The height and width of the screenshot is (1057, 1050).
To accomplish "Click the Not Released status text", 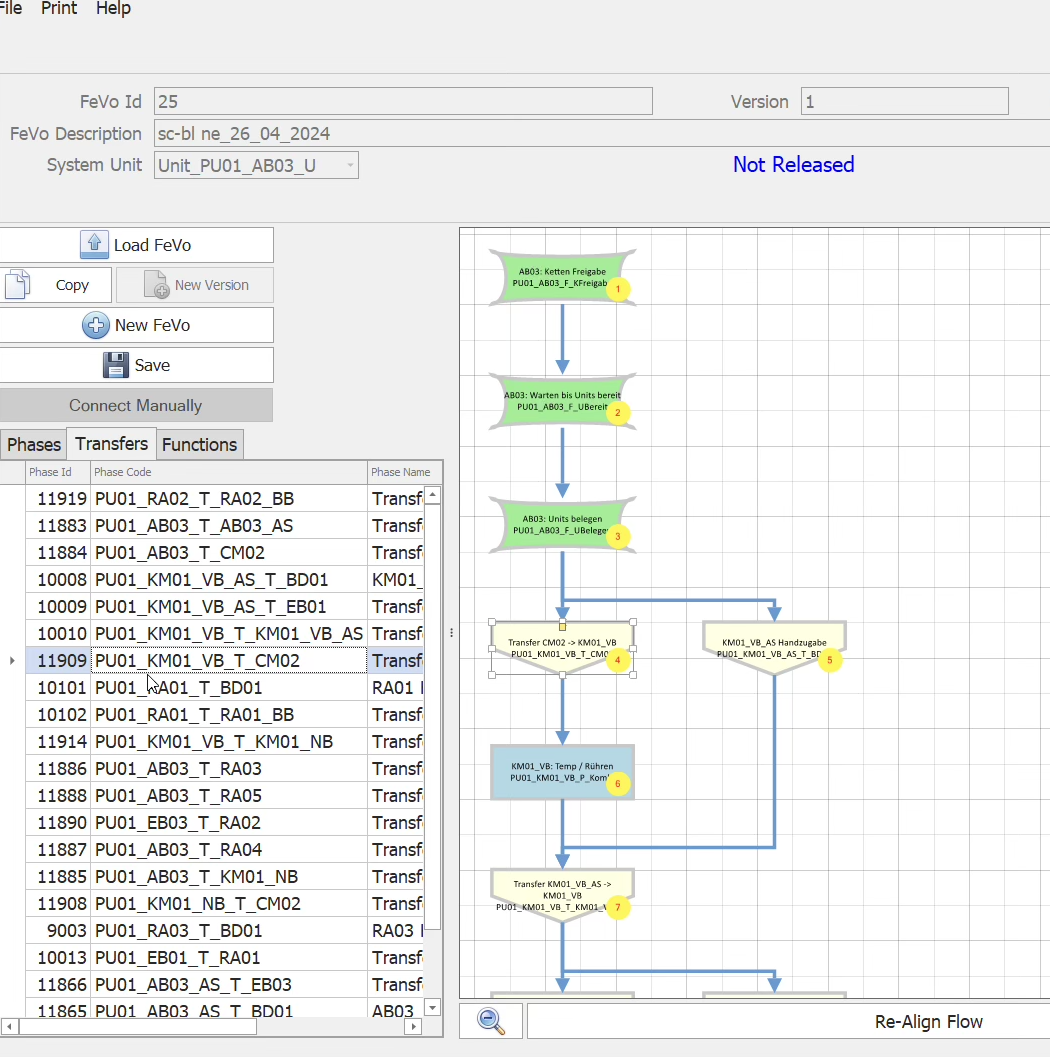I will (793, 164).
